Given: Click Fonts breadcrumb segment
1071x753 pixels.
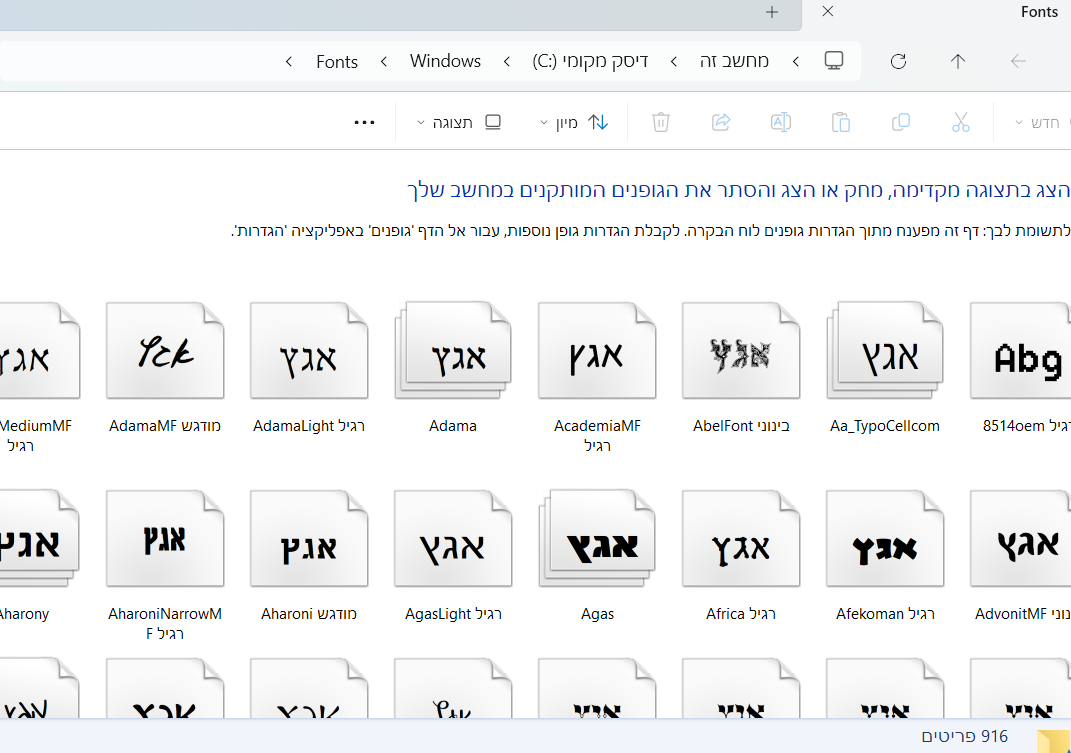Looking at the screenshot, I should (337, 61).
